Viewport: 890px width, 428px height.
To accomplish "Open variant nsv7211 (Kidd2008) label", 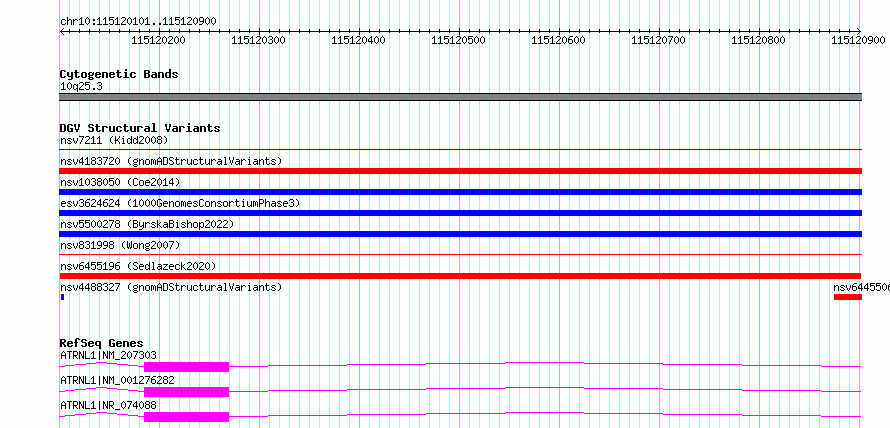I will (114, 140).
